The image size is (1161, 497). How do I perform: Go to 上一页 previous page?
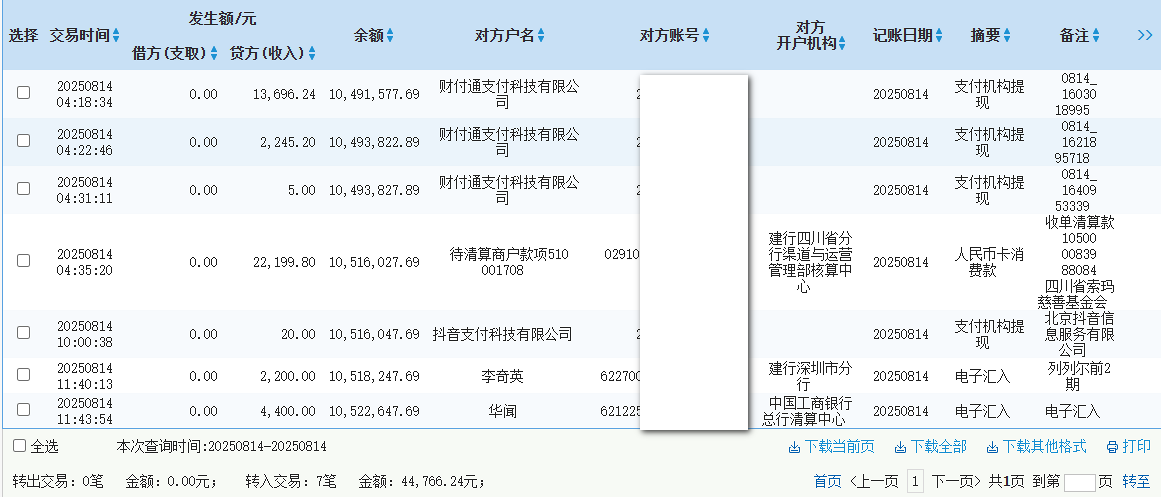(874, 481)
